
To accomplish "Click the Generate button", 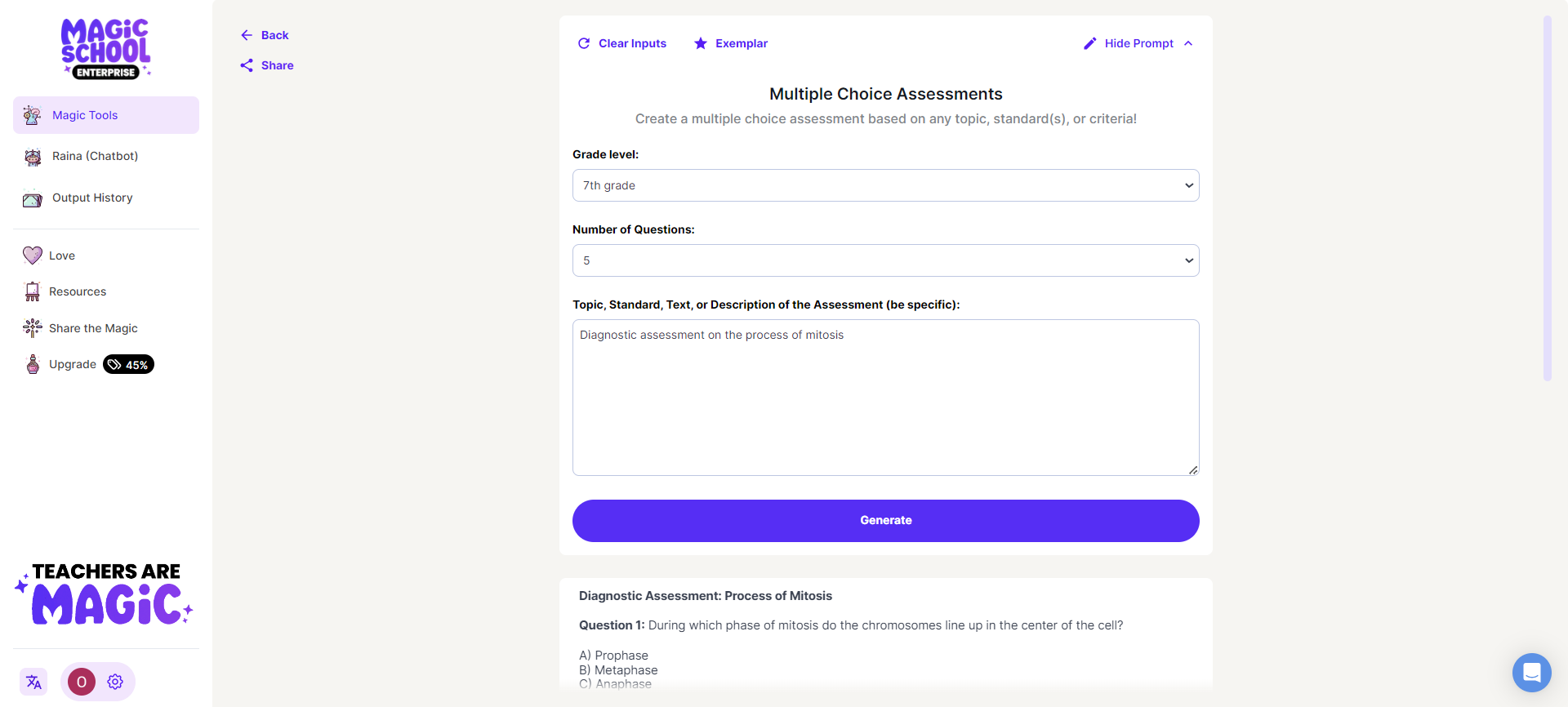I will (x=886, y=521).
